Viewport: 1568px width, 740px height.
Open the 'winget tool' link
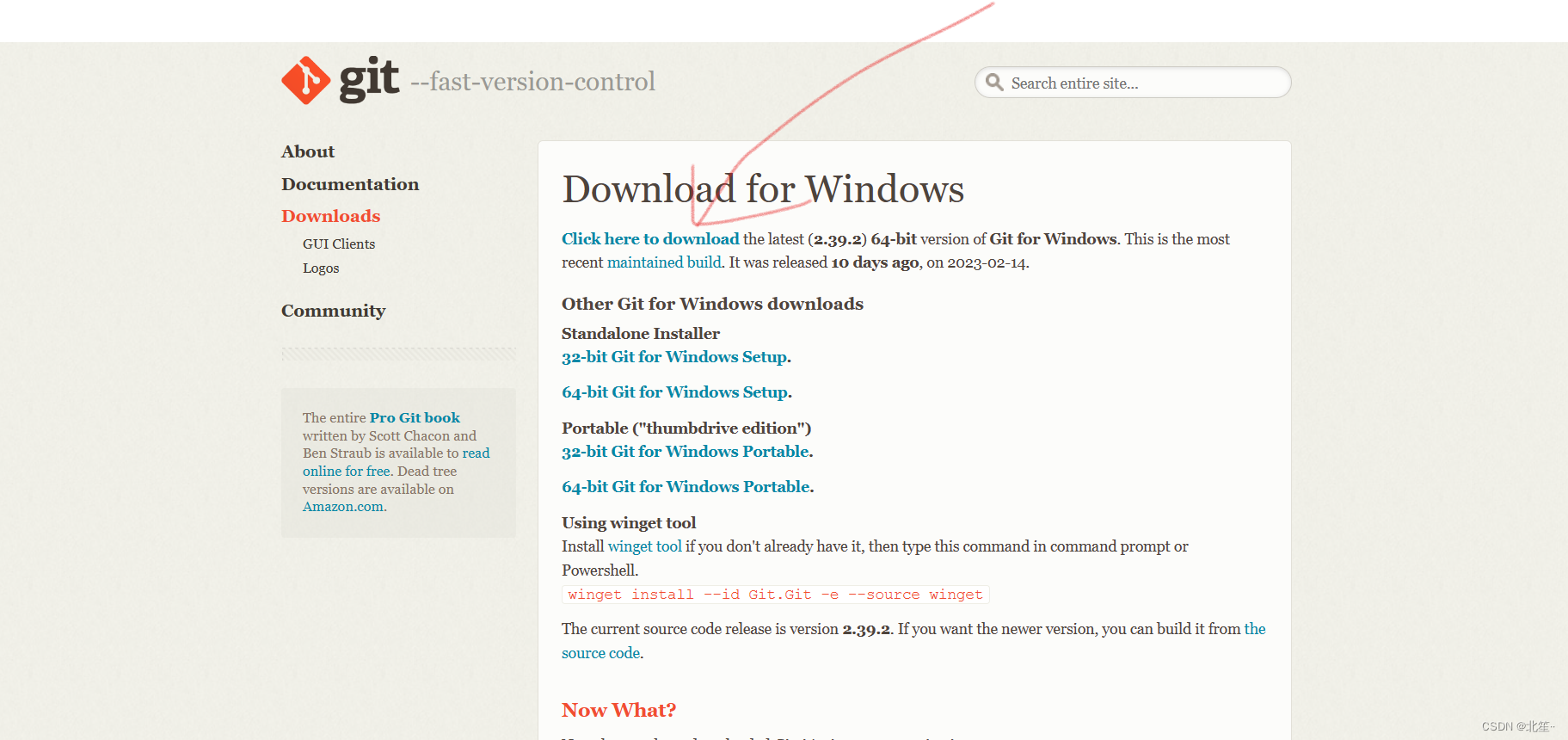(645, 546)
